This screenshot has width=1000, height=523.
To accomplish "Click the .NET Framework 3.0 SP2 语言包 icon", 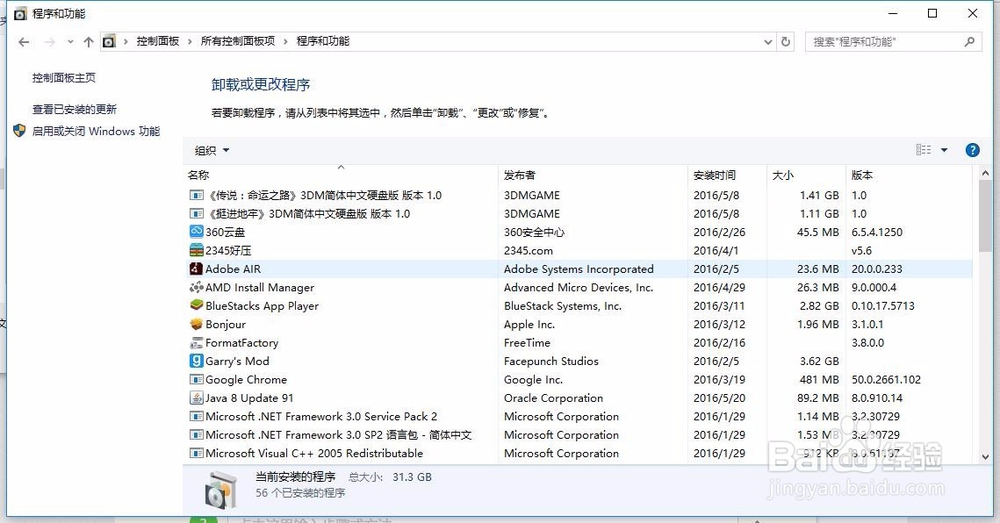I will (196, 435).
